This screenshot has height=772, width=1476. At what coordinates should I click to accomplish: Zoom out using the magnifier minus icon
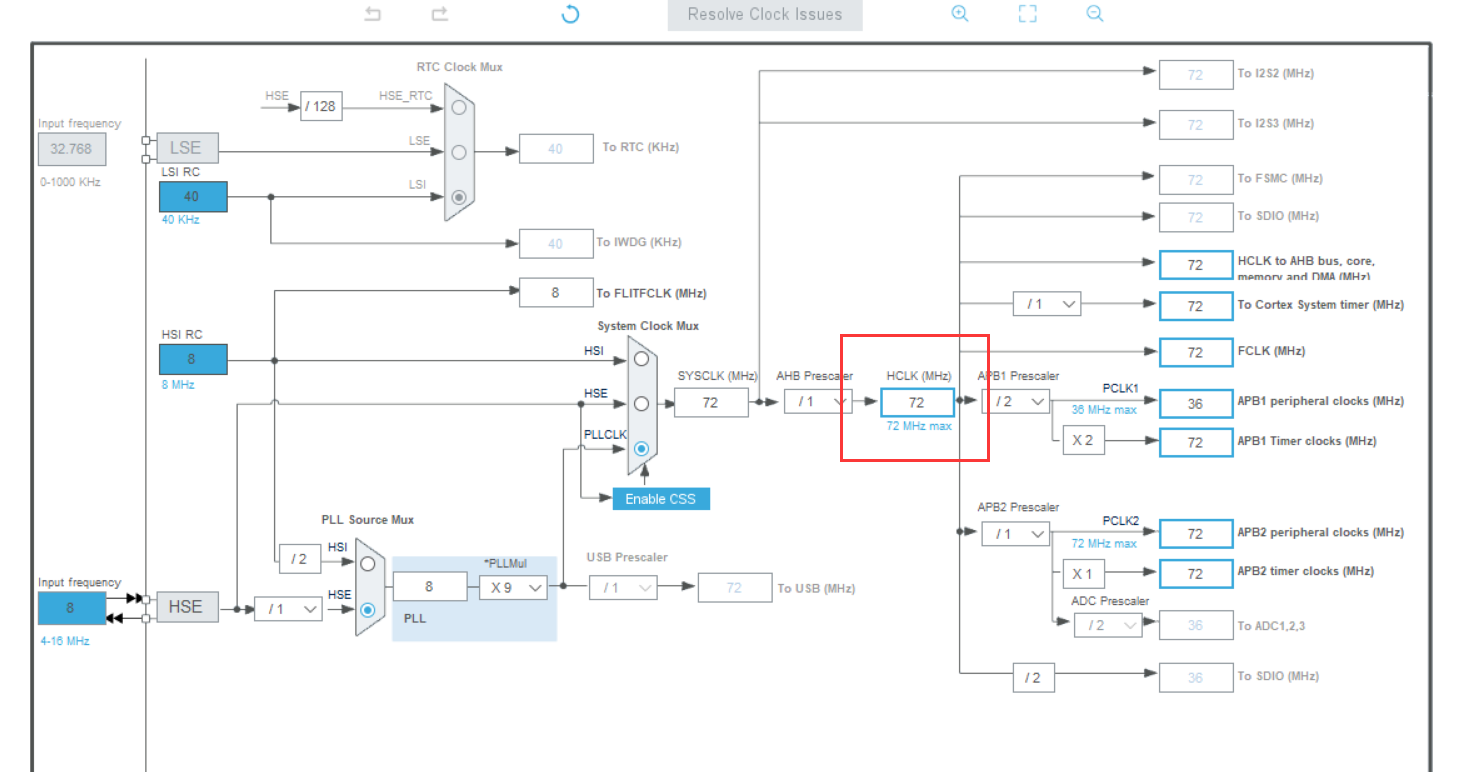coord(1093,13)
